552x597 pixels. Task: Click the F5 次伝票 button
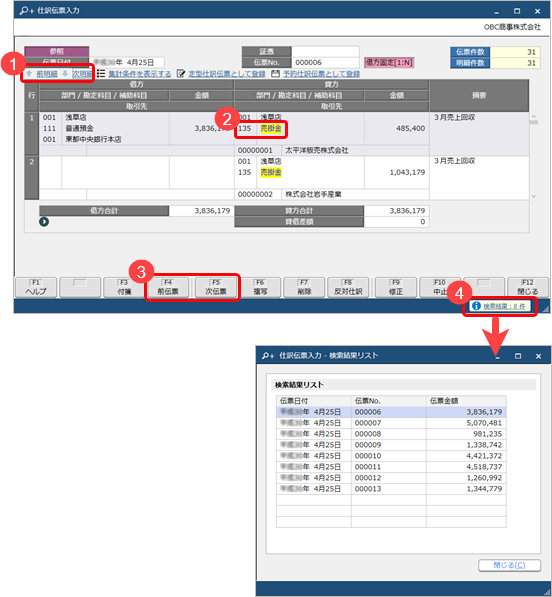pyautogui.click(x=216, y=287)
